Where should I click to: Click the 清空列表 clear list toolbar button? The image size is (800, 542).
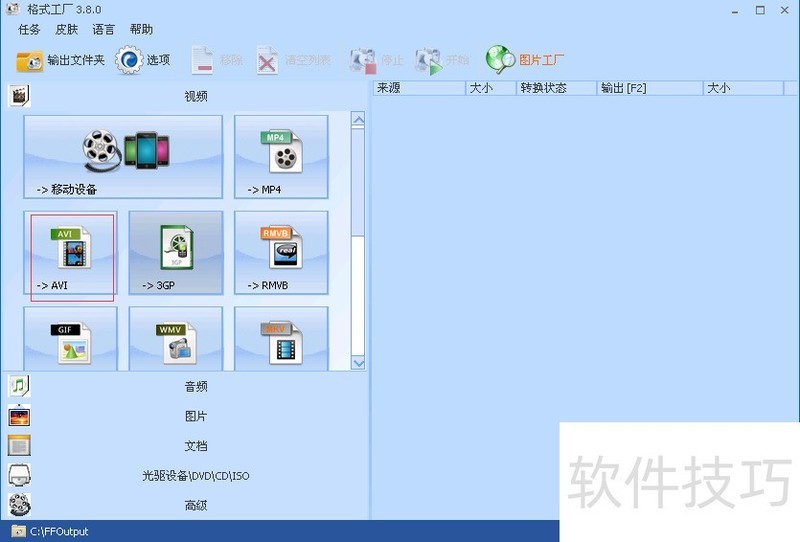pyautogui.click(x=293, y=61)
